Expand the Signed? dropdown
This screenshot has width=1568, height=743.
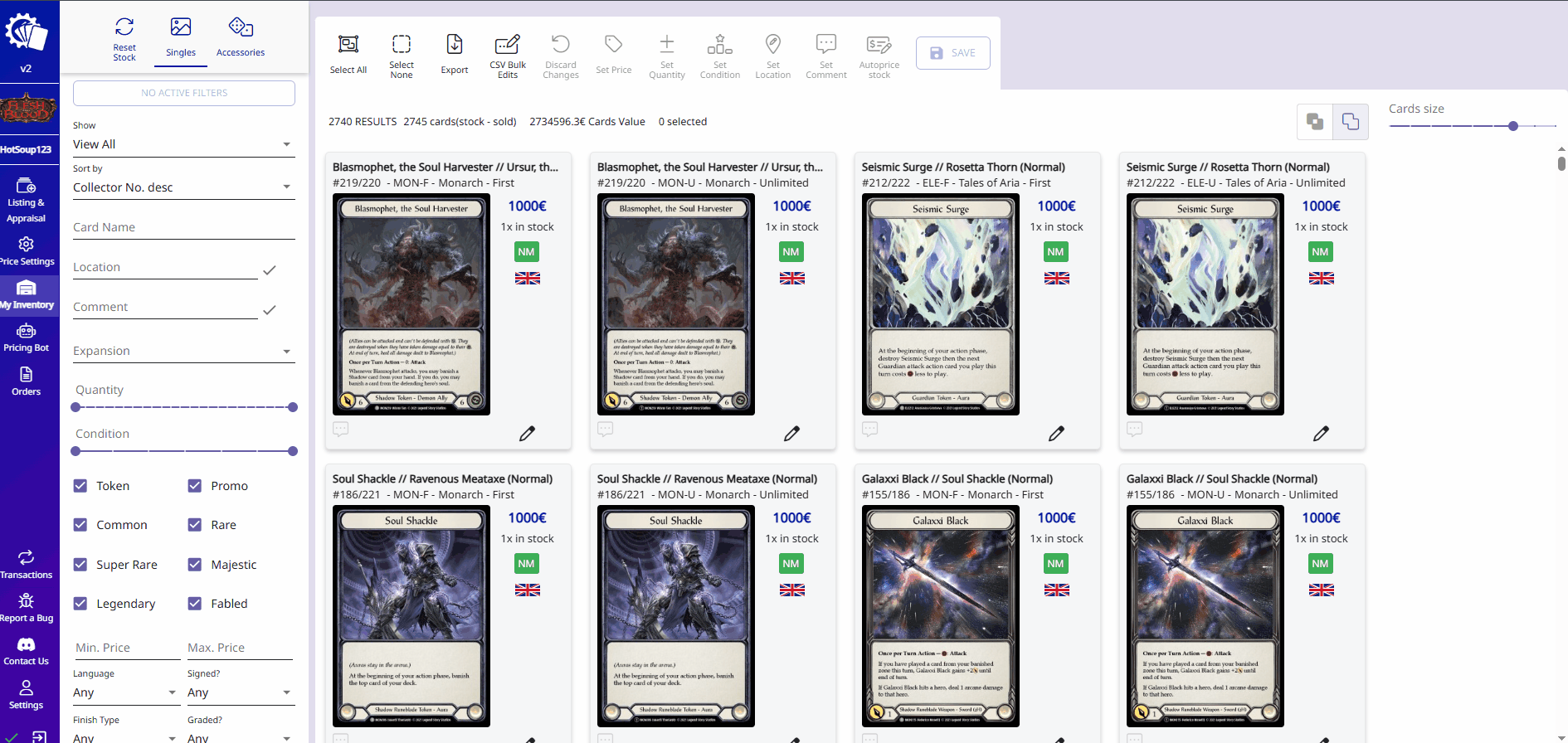click(x=241, y=692)
